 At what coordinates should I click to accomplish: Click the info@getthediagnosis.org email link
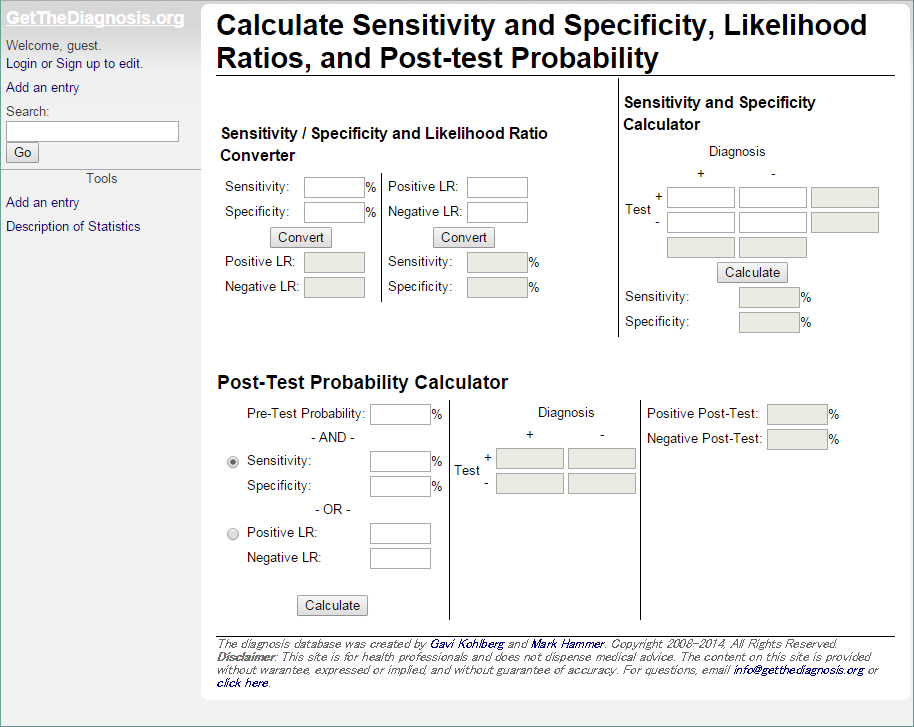tap(798, 670)
